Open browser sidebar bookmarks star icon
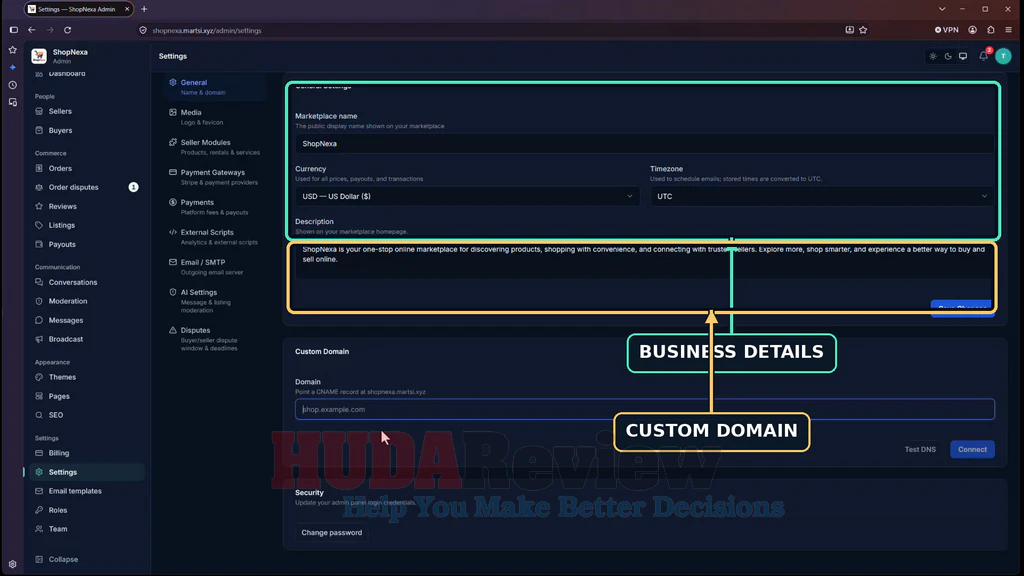The height and width of the screenshot is (576, 1024). pyautogui.click(x=12, y=50)
